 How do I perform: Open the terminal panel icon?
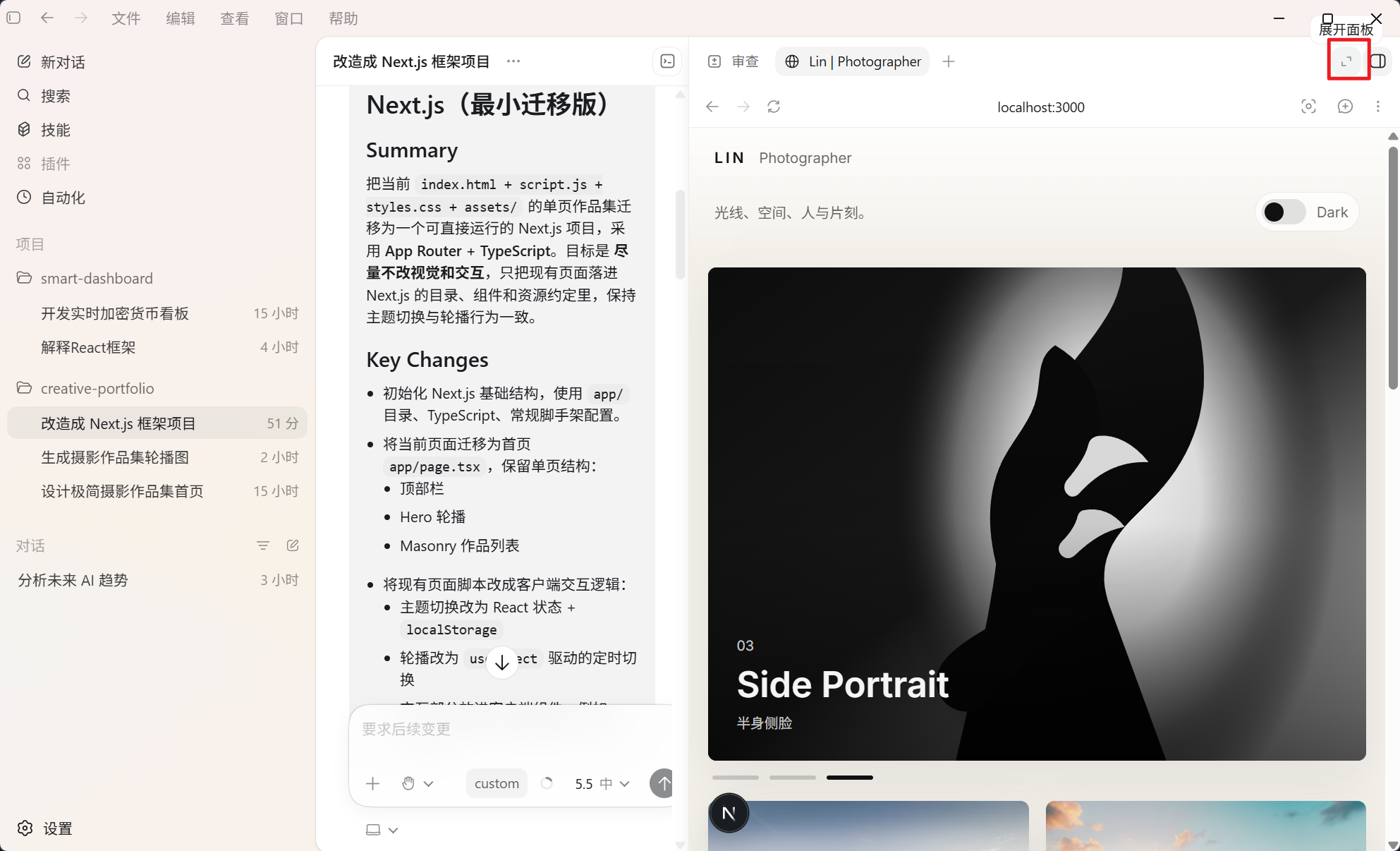[667, 61]
